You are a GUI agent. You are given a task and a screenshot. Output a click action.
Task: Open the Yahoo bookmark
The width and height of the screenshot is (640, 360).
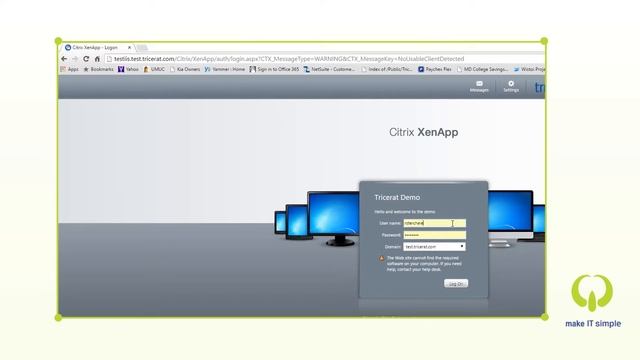pyautogui.click(x=128, y=69)
